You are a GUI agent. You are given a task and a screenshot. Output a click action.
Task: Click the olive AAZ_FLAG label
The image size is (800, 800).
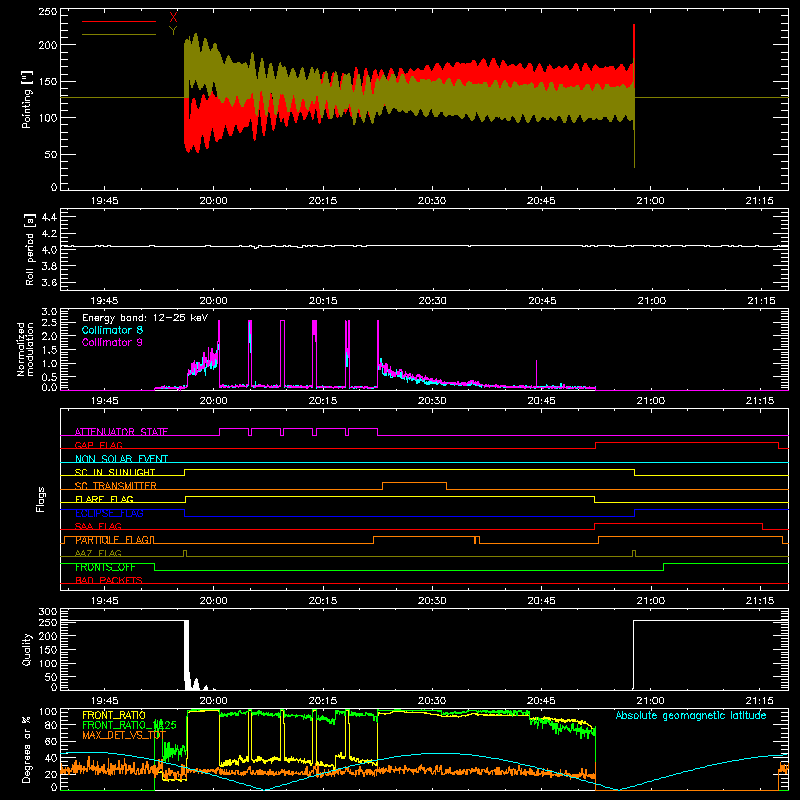coord(98,553)
